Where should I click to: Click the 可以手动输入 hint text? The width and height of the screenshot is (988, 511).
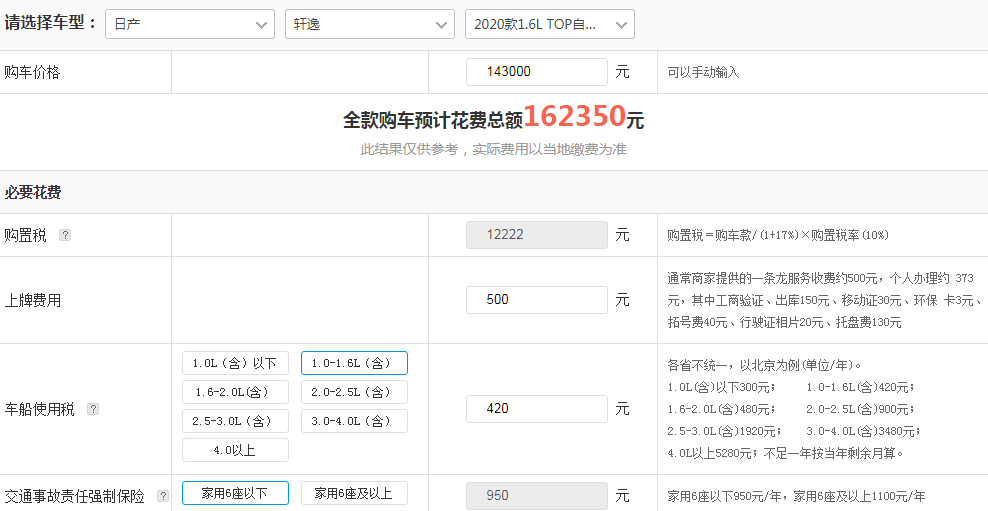(703, 72)
